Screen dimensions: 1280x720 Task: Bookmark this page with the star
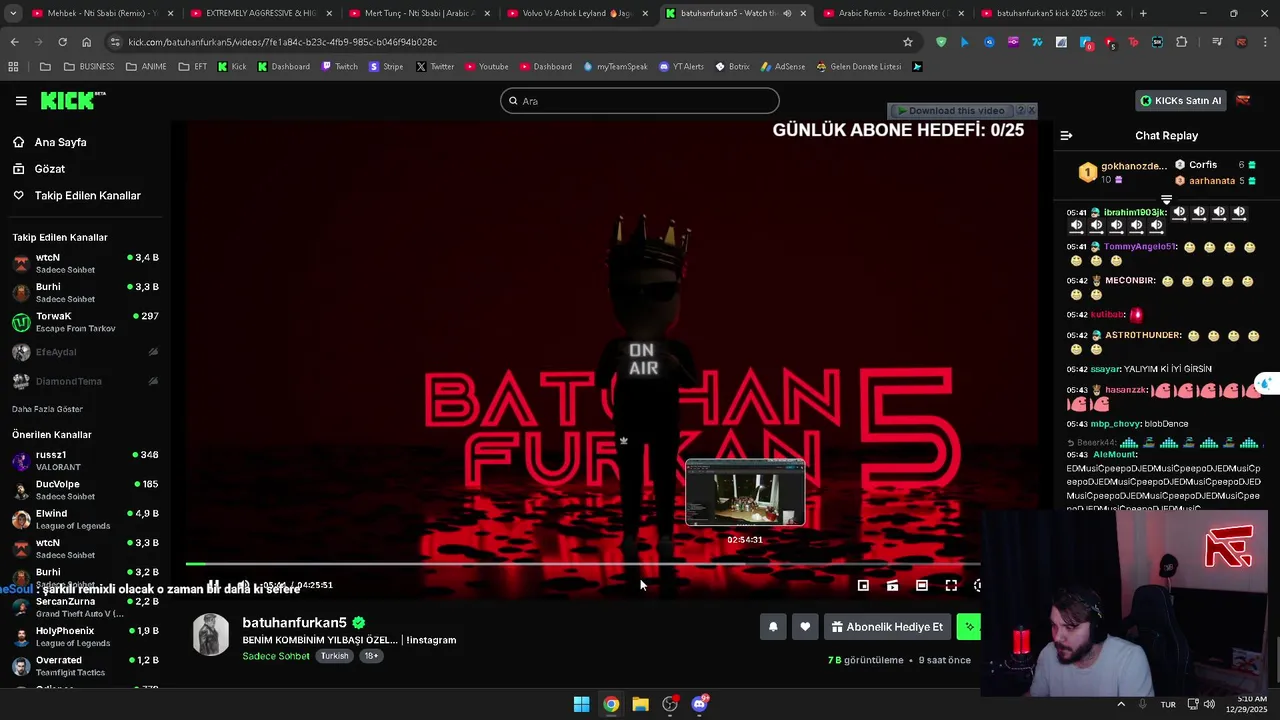[907, 42]
